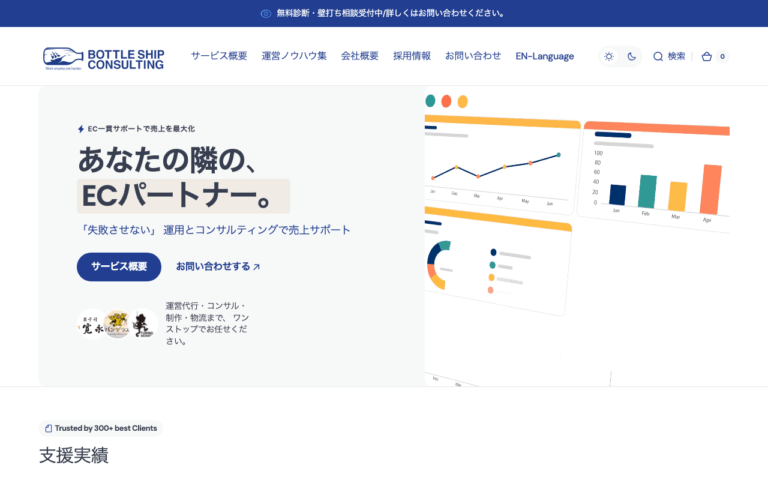Click teal dot in dashboard illustration
Viewport: 768px width, 480px height.
point(430,101)
